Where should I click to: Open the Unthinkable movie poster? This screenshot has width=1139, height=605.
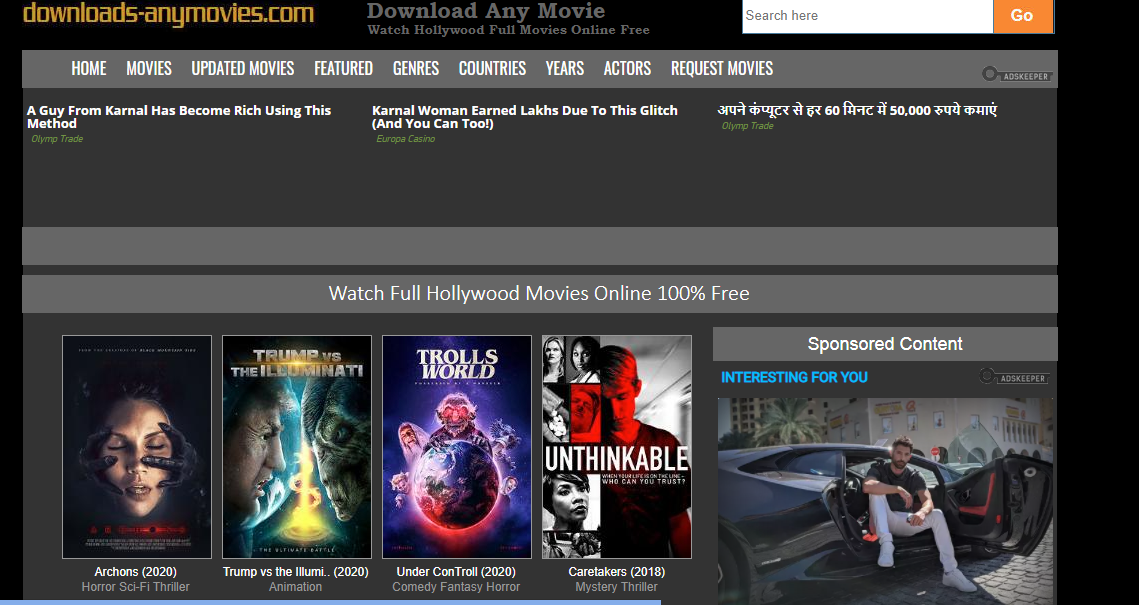point(617,447)
